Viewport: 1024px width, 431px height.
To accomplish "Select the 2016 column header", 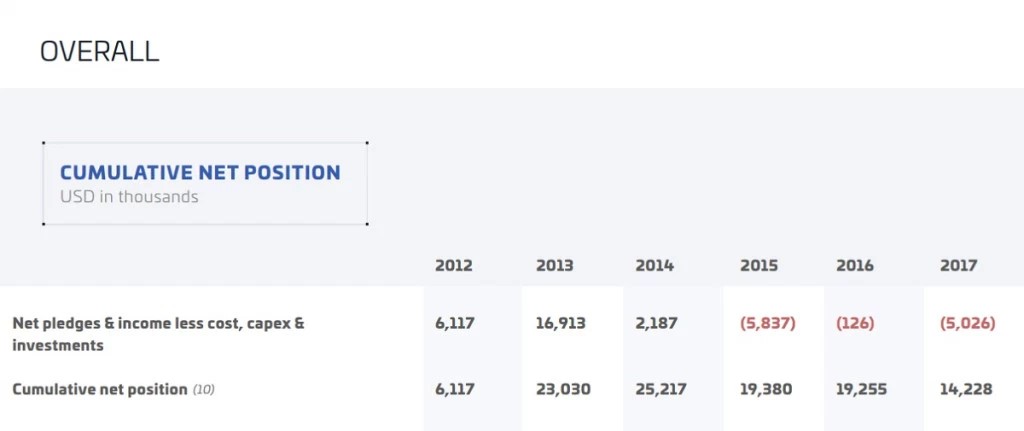I will pos(855,266).
